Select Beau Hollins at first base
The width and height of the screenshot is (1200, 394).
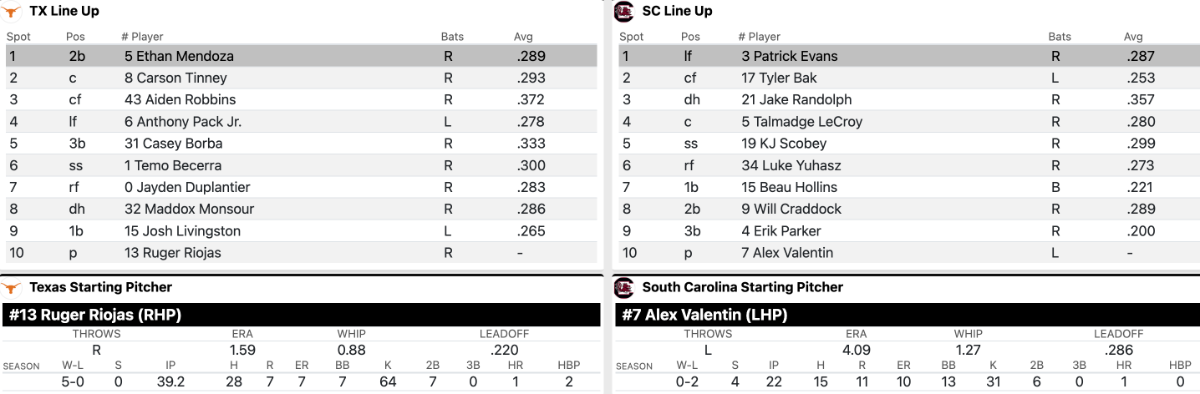tap(910, 187)
